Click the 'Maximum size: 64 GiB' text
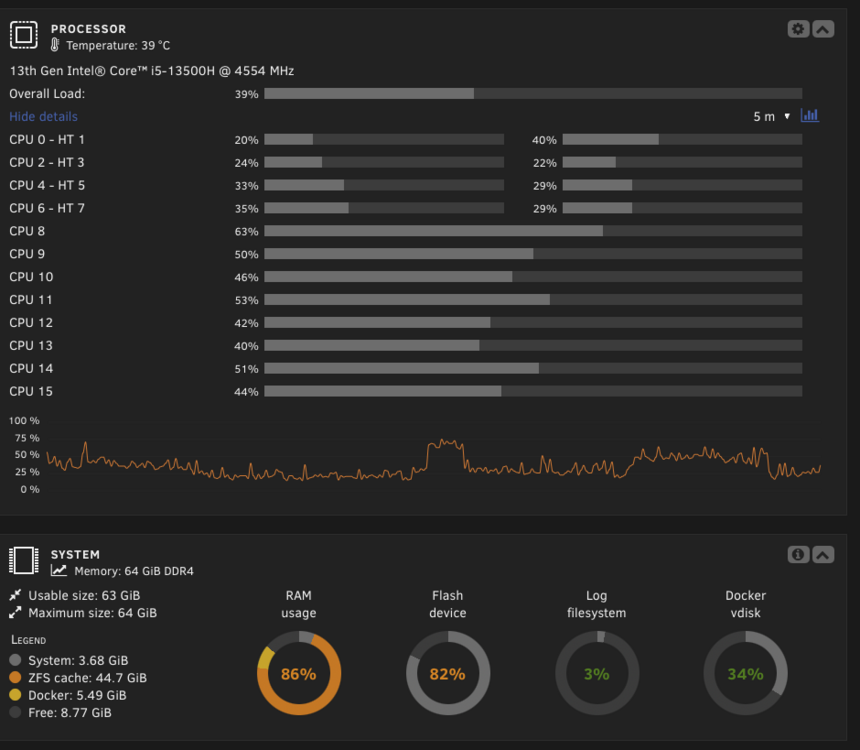This screenshot has width=860, height=750. [x=92, y=613]
